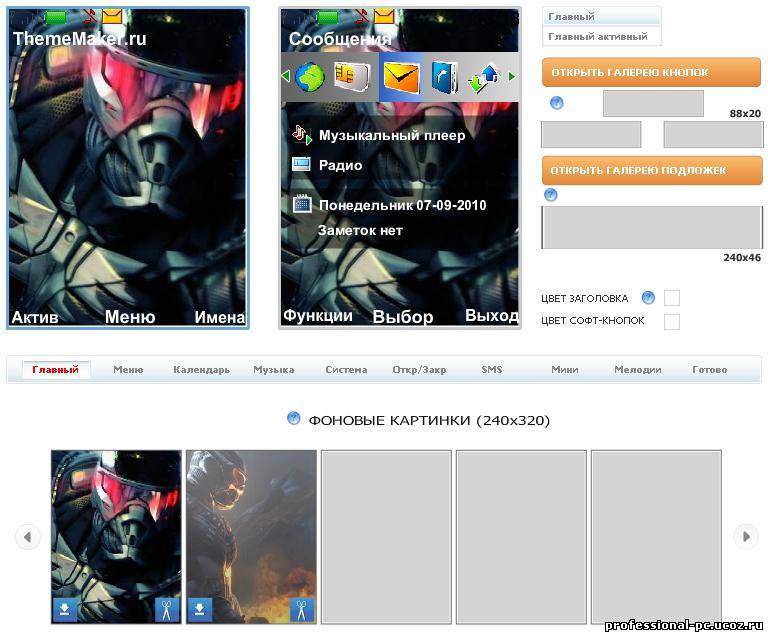
Task: Click download icon on first background thumbnail
Action: [x=65, y=609]
